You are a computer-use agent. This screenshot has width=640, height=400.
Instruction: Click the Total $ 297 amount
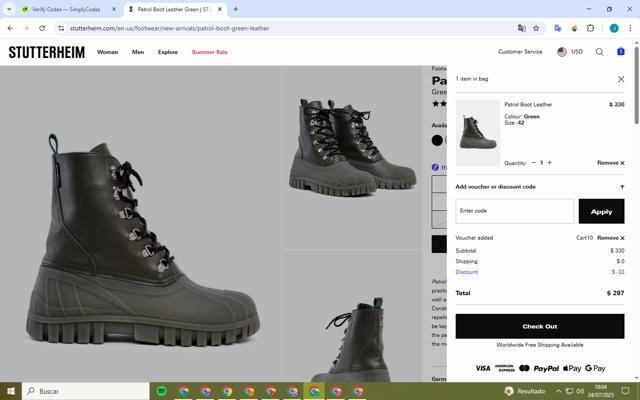tap(615, 293)
